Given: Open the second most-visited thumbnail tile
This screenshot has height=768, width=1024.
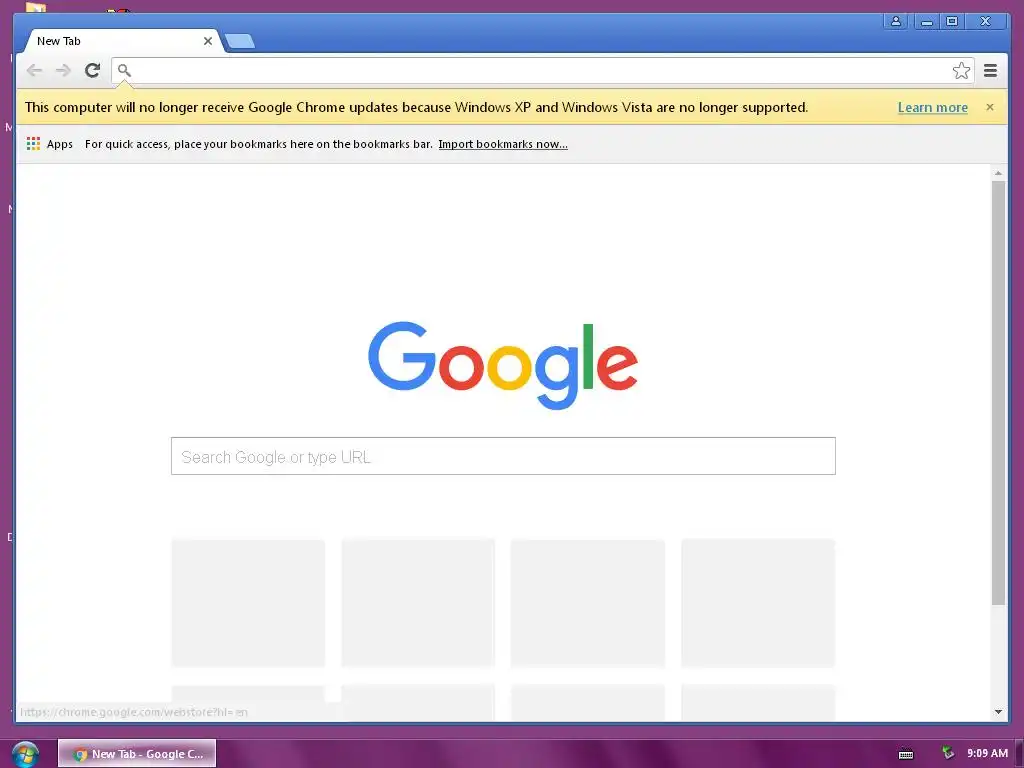Looking at the screenshot, I should tap(418, 603).
